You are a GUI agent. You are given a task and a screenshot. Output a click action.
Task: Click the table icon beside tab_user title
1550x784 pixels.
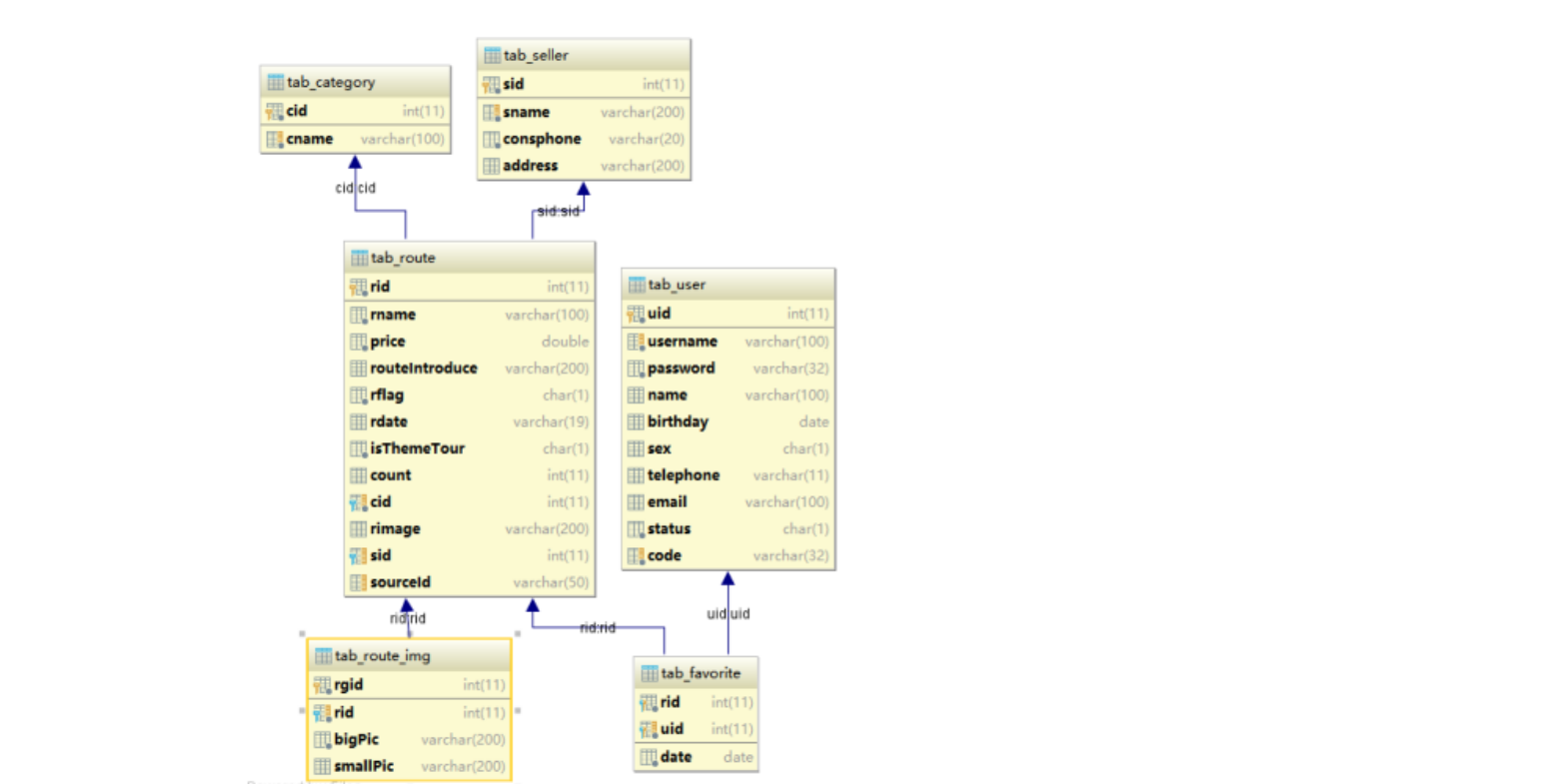637,285
